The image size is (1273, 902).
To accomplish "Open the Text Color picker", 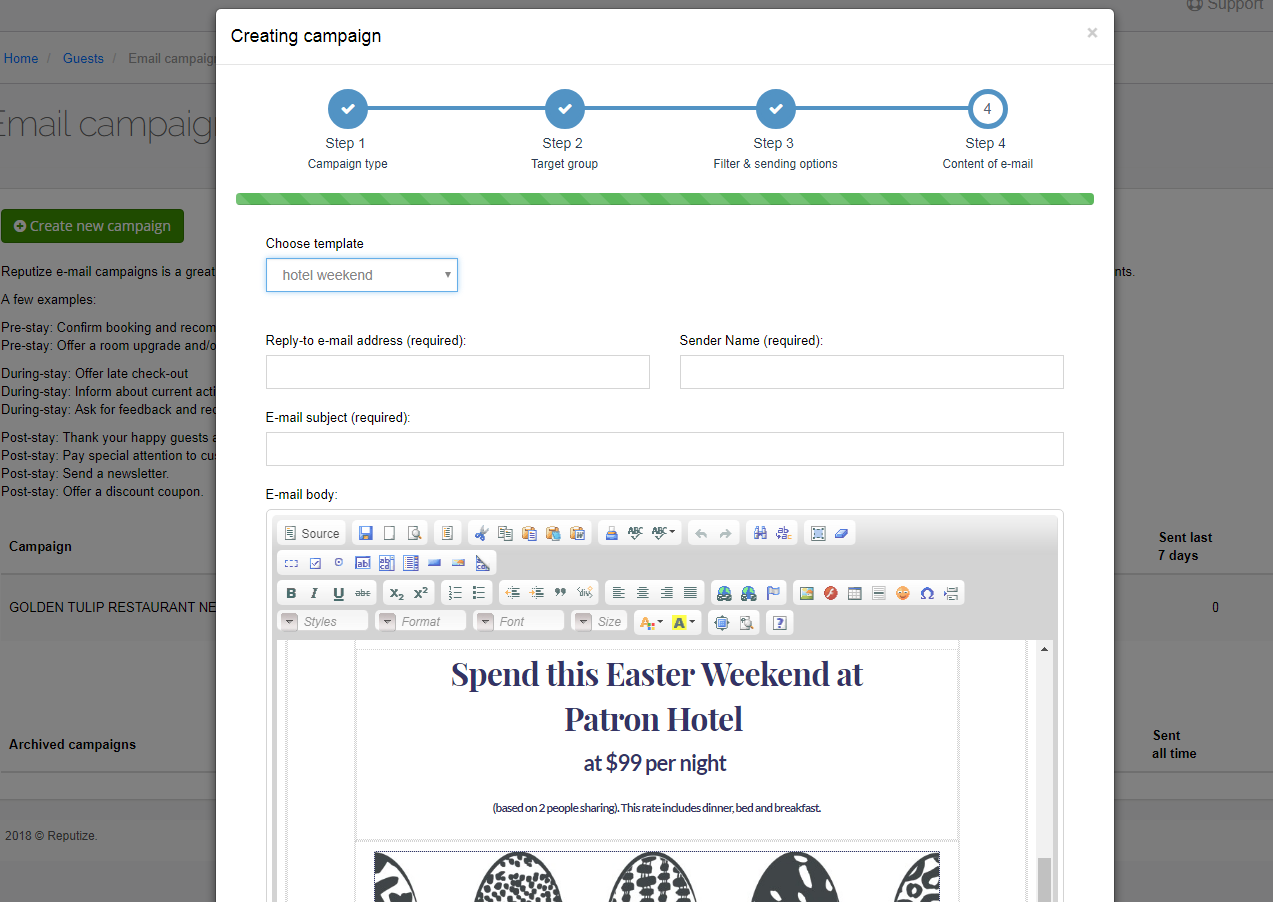I will pos(651,622).
